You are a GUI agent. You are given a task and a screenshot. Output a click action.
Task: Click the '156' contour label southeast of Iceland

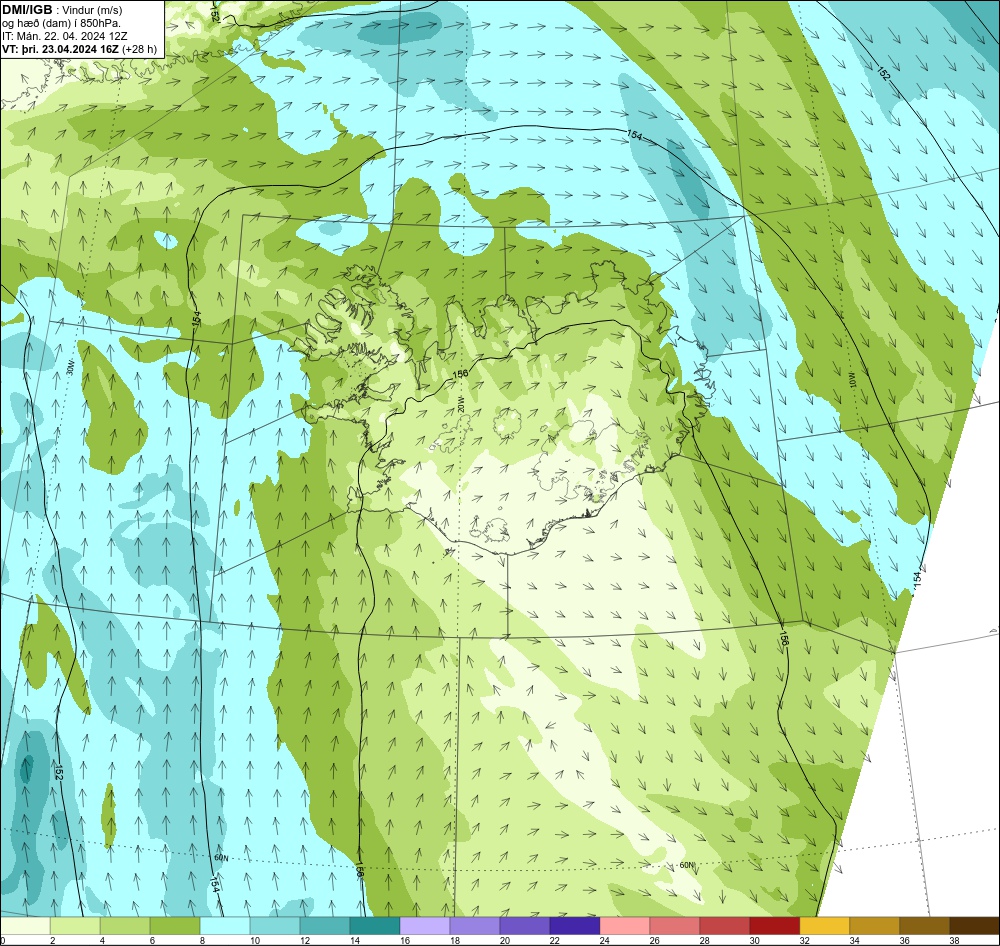pyautogui.click(x=783, y=637)
